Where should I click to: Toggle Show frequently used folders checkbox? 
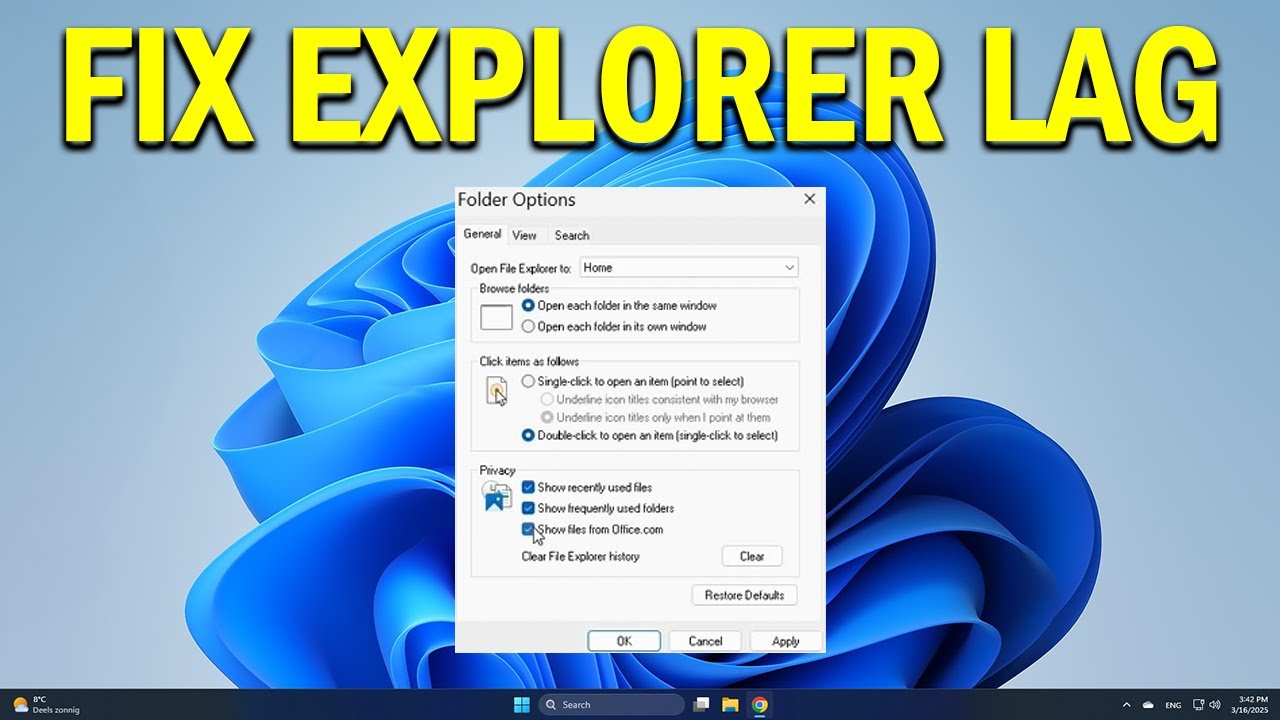point(528,509)
